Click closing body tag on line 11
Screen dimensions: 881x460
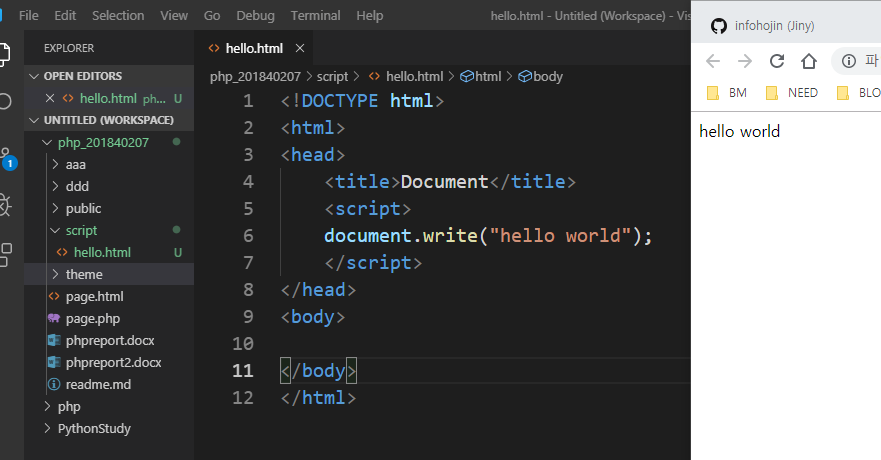[318, 371]
